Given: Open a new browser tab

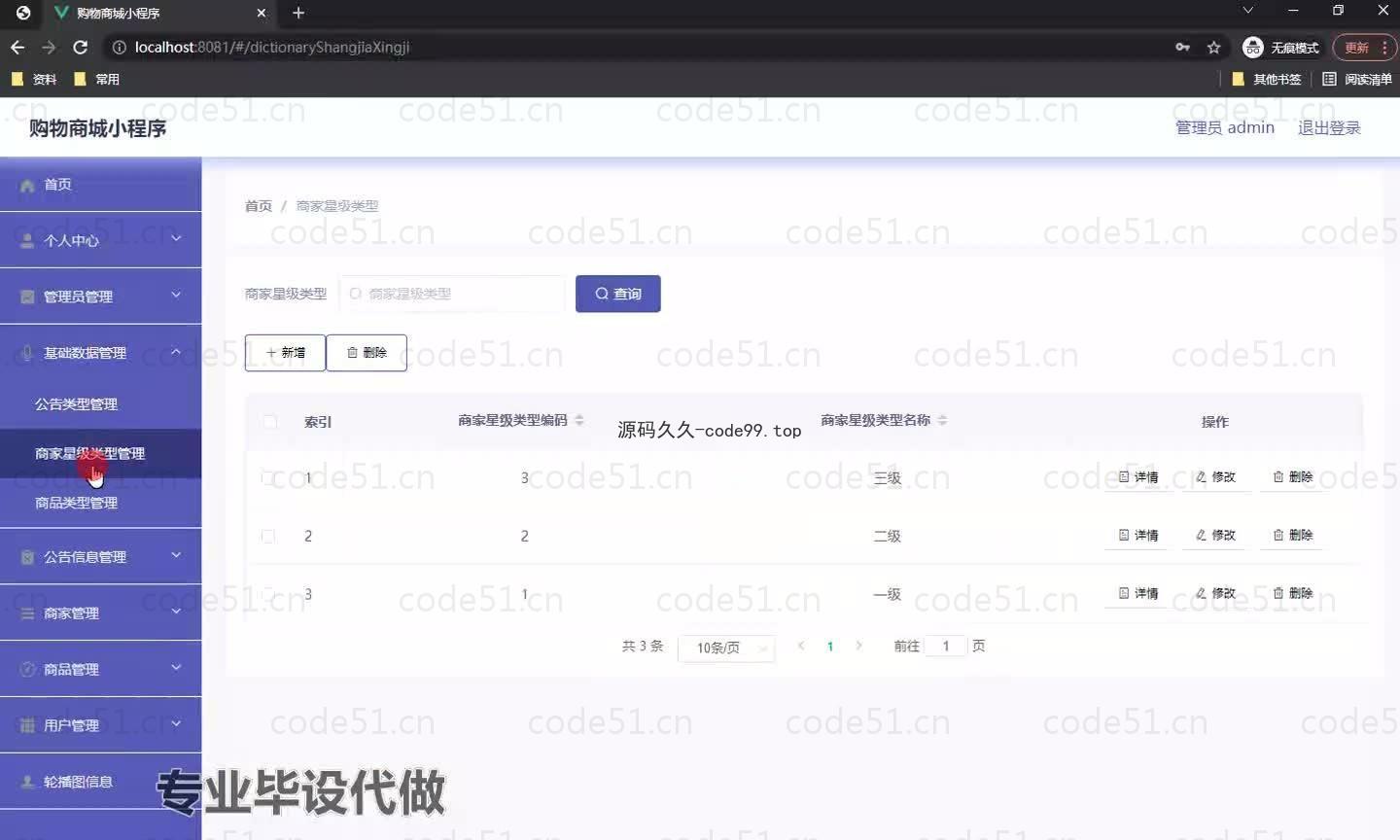Looking at the screenshot, I should coord(298,13).
